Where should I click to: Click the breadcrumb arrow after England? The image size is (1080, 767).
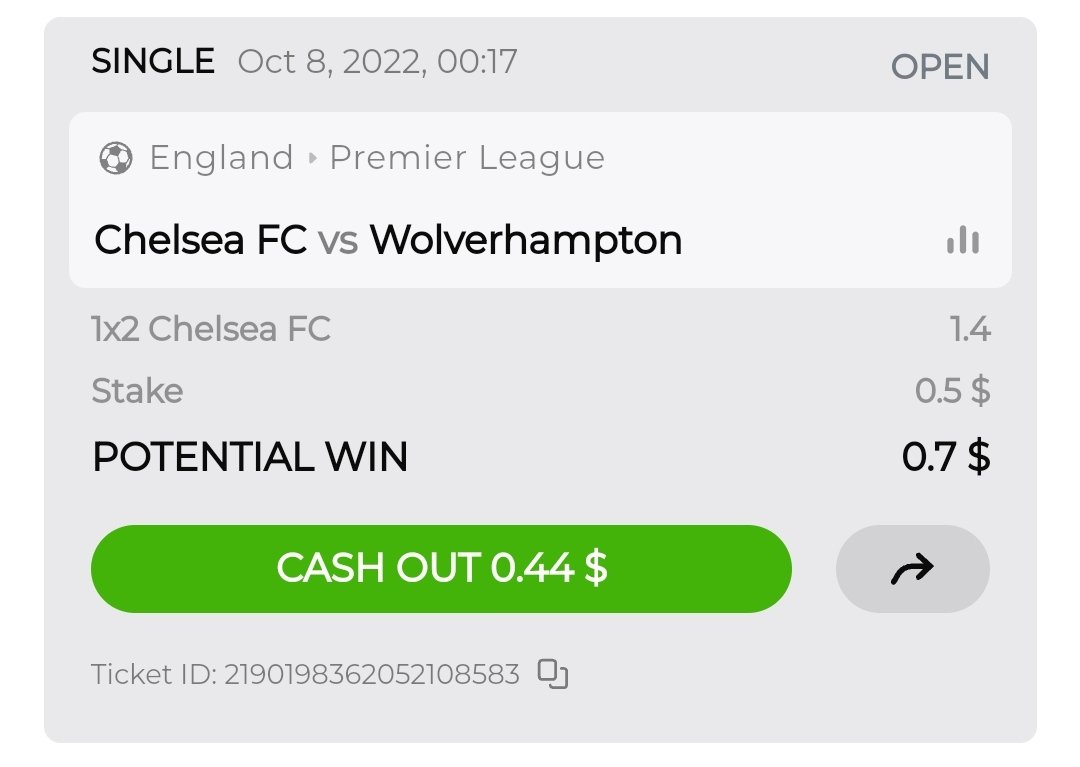coord(312,158)
